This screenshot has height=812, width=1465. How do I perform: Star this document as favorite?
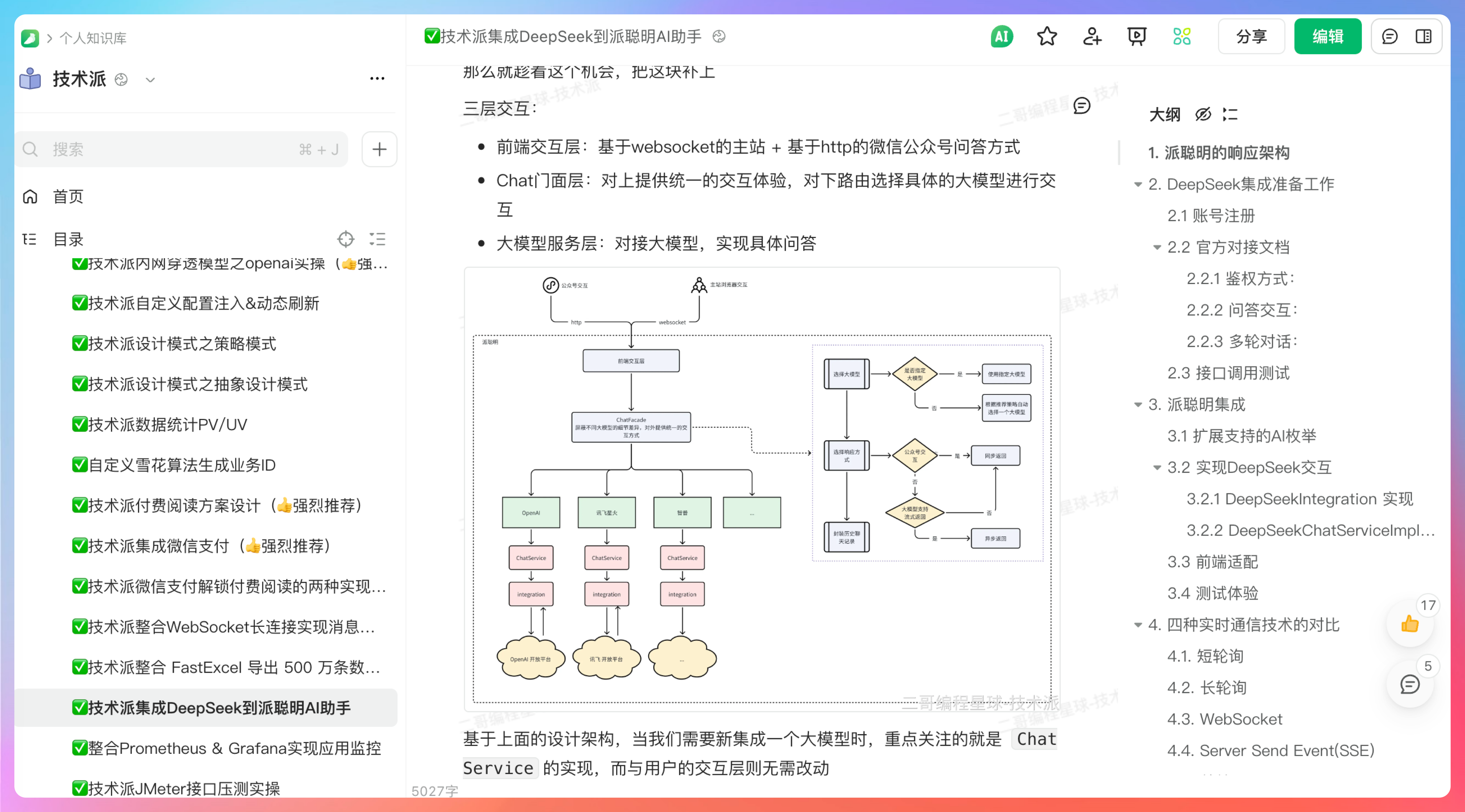[x=1046, y=36]
